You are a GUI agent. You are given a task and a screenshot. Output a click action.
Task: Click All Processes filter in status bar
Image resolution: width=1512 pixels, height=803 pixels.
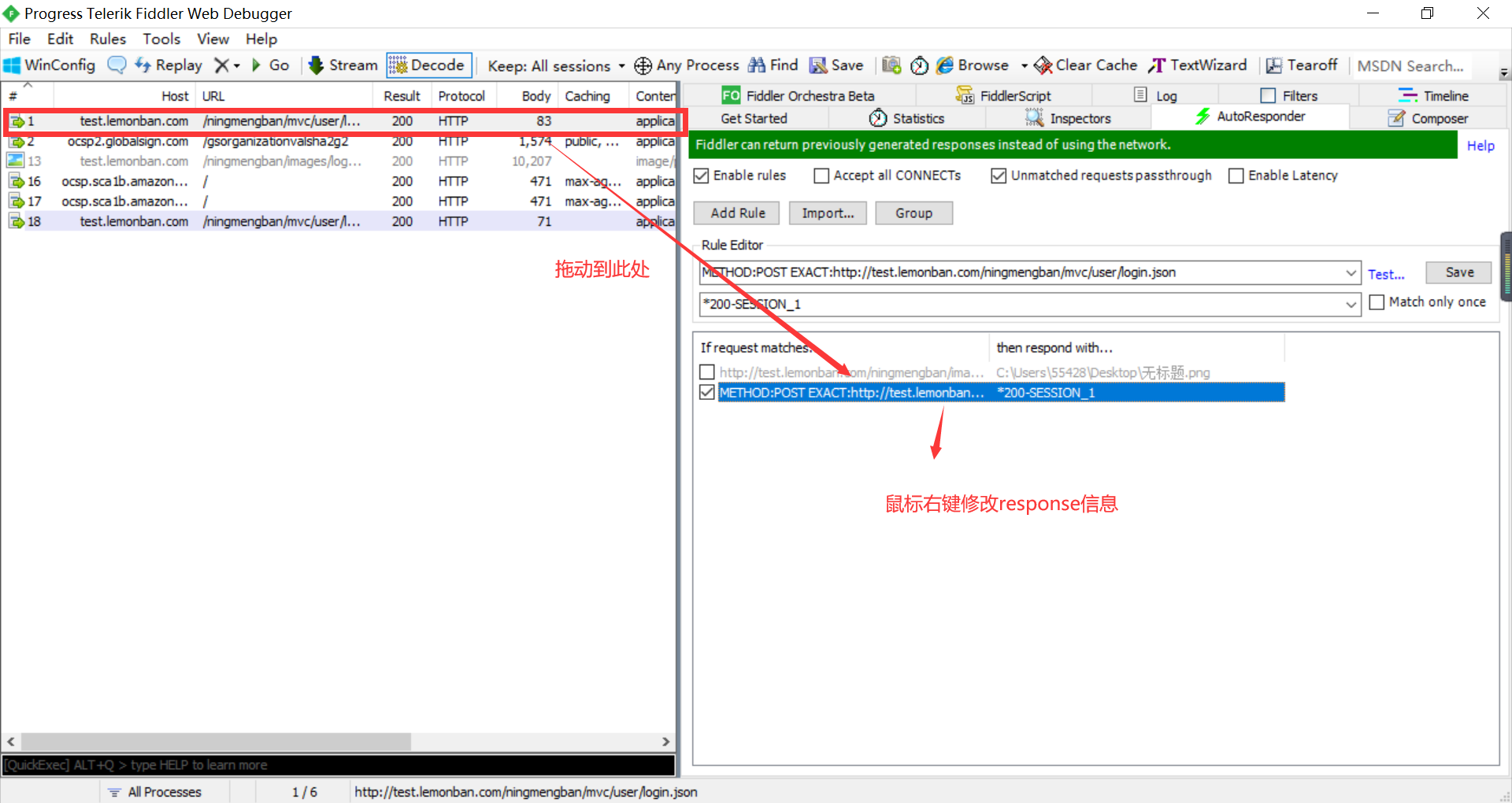[154, 792]
